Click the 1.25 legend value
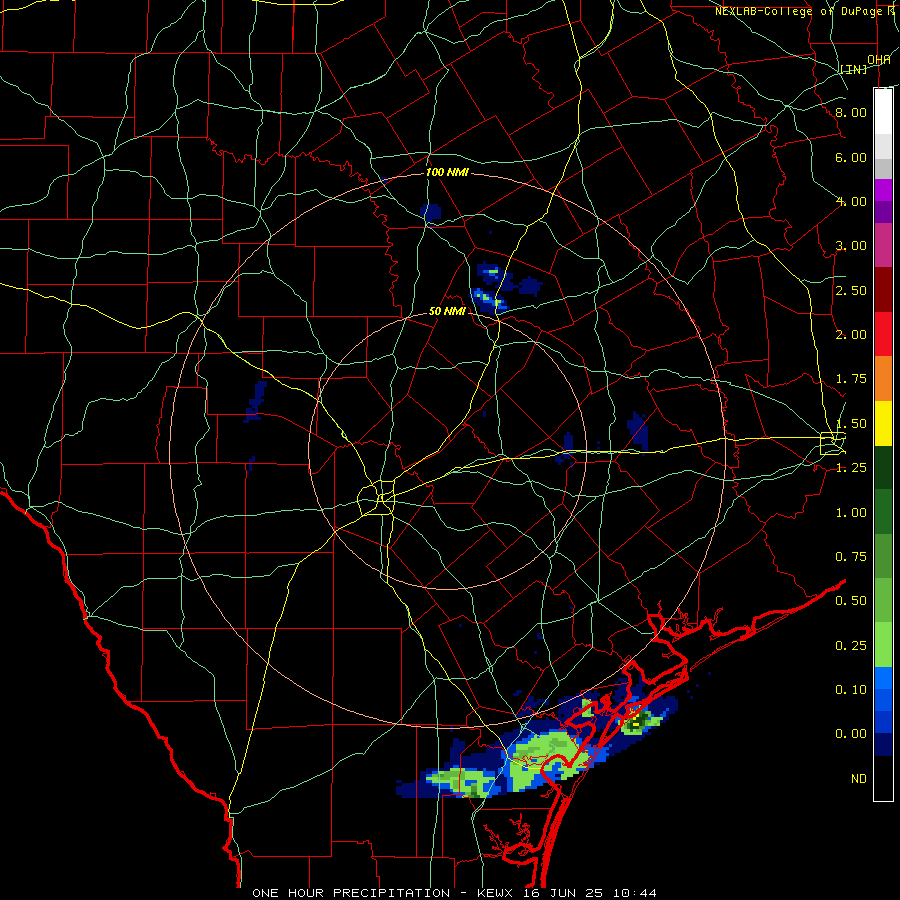 [851, 468]
